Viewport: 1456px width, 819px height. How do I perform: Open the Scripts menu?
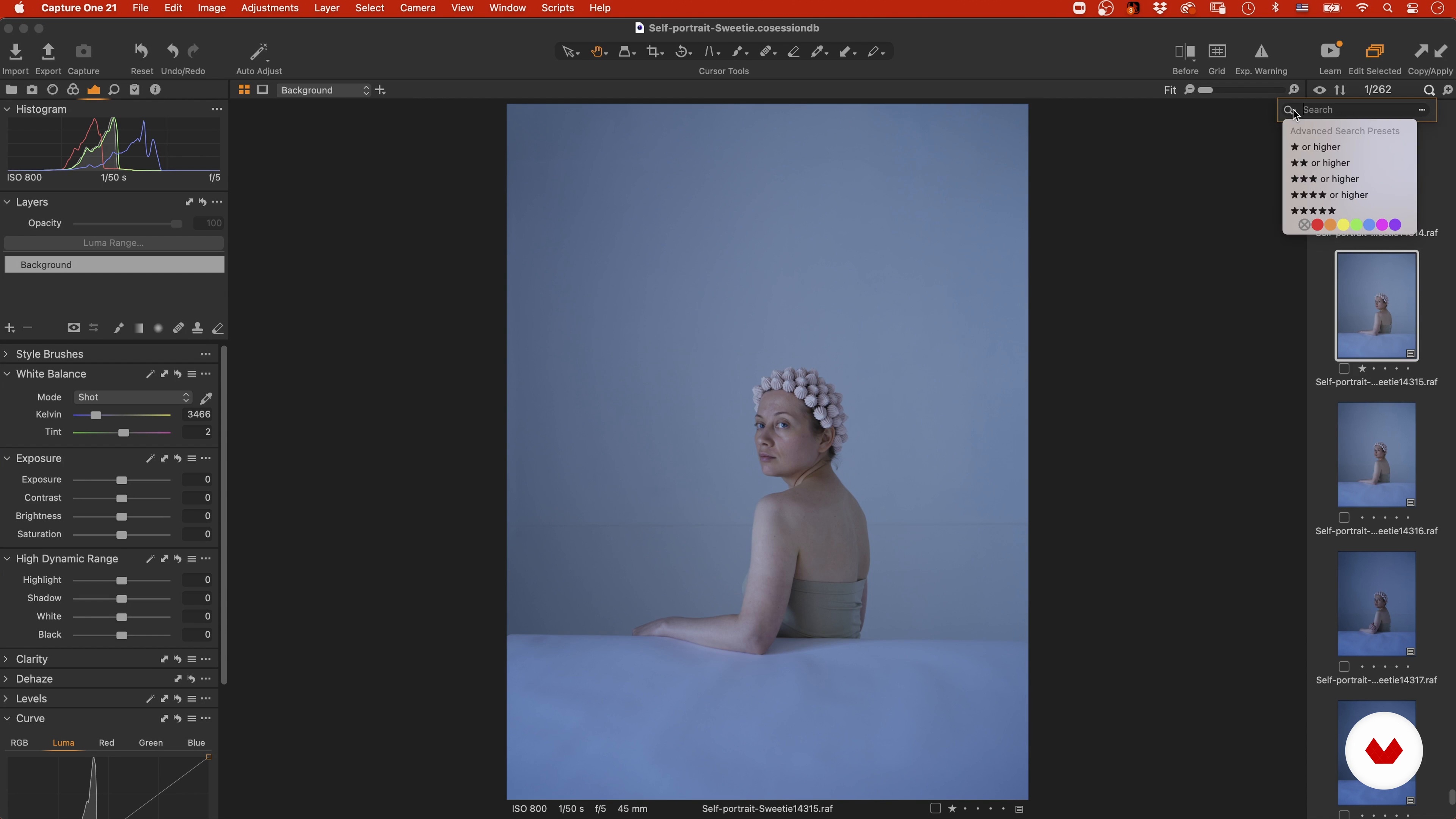coord(557,8)
